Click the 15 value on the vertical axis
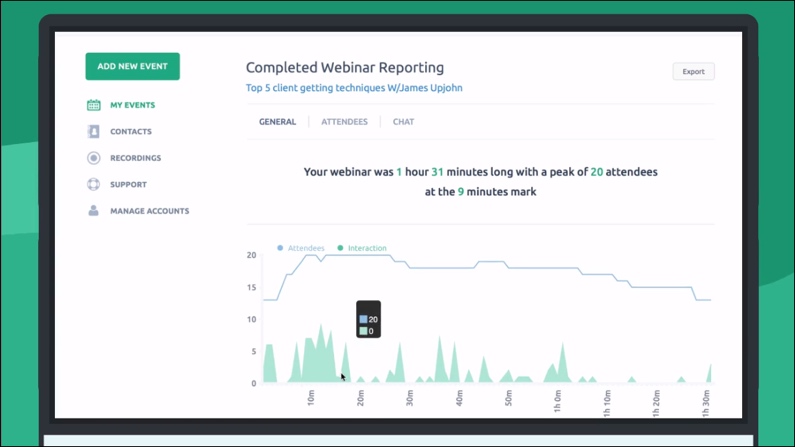The height and width of the screenshot is (447, 795). [251, 287]
